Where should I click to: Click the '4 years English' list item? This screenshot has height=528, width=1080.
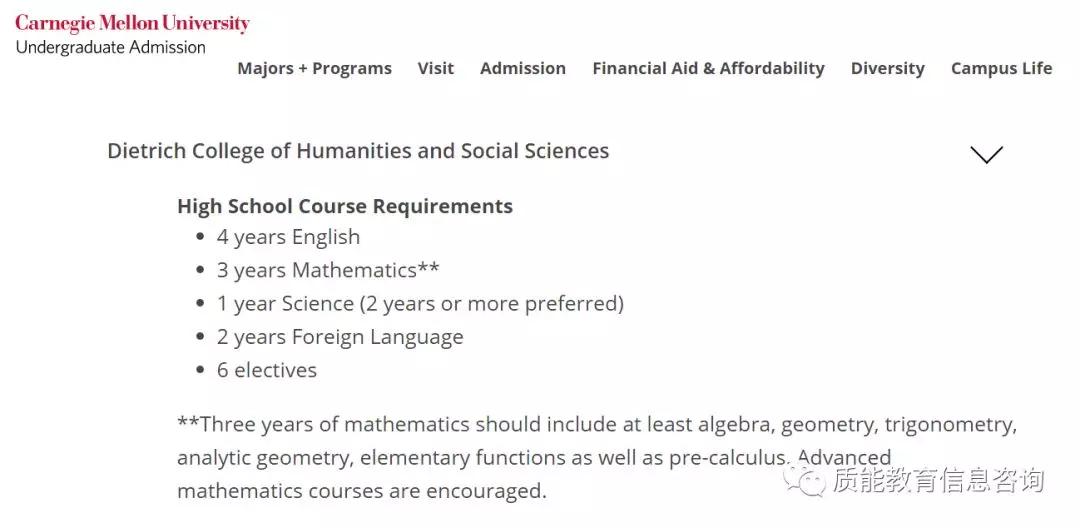pyautogui.click(x=288, y=237)
